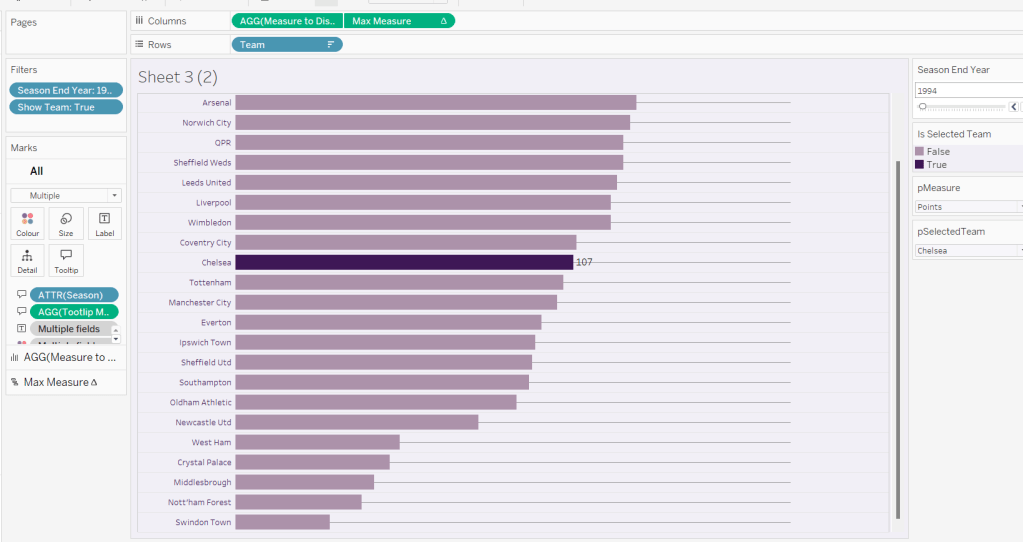Open the Tooltip marks card button

66,260
